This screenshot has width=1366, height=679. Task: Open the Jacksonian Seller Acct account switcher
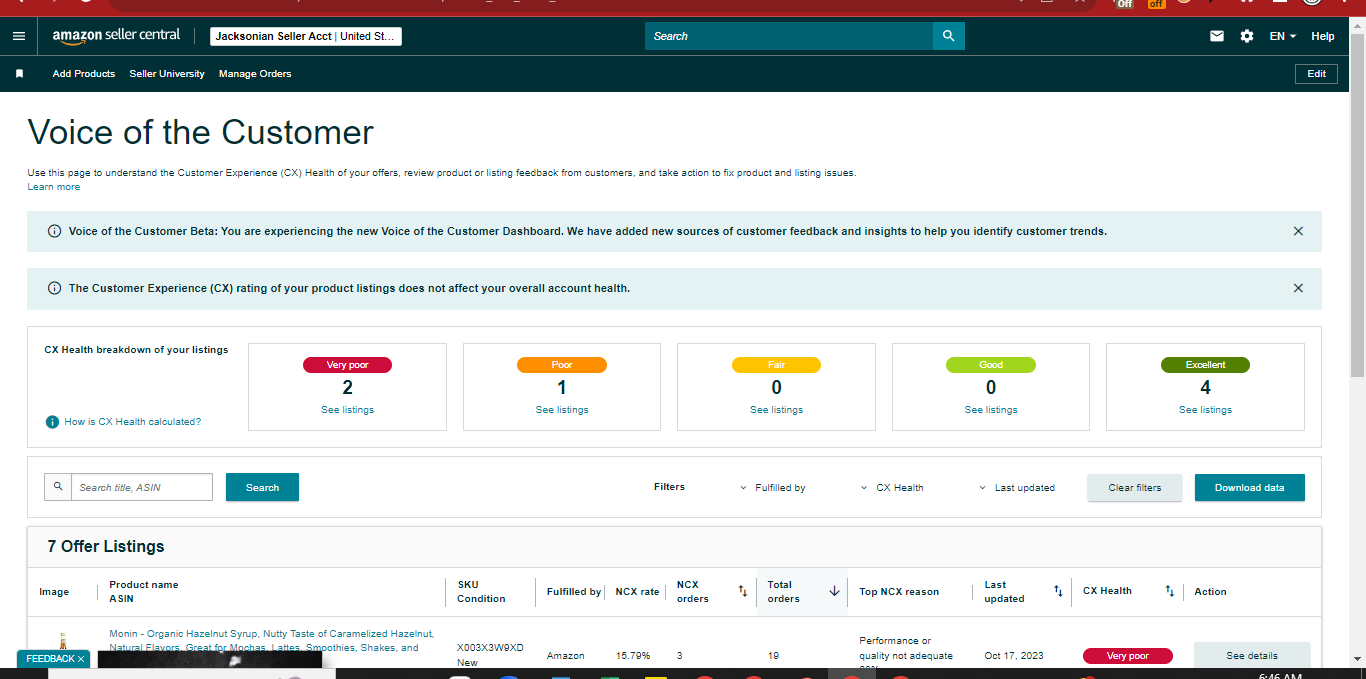[306, 36]
